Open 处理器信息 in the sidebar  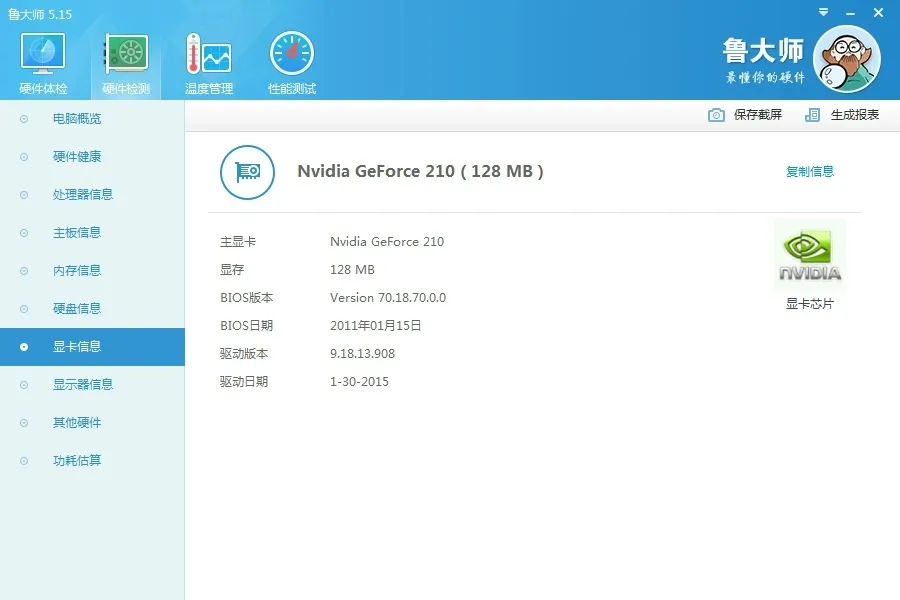coord(92,195)
